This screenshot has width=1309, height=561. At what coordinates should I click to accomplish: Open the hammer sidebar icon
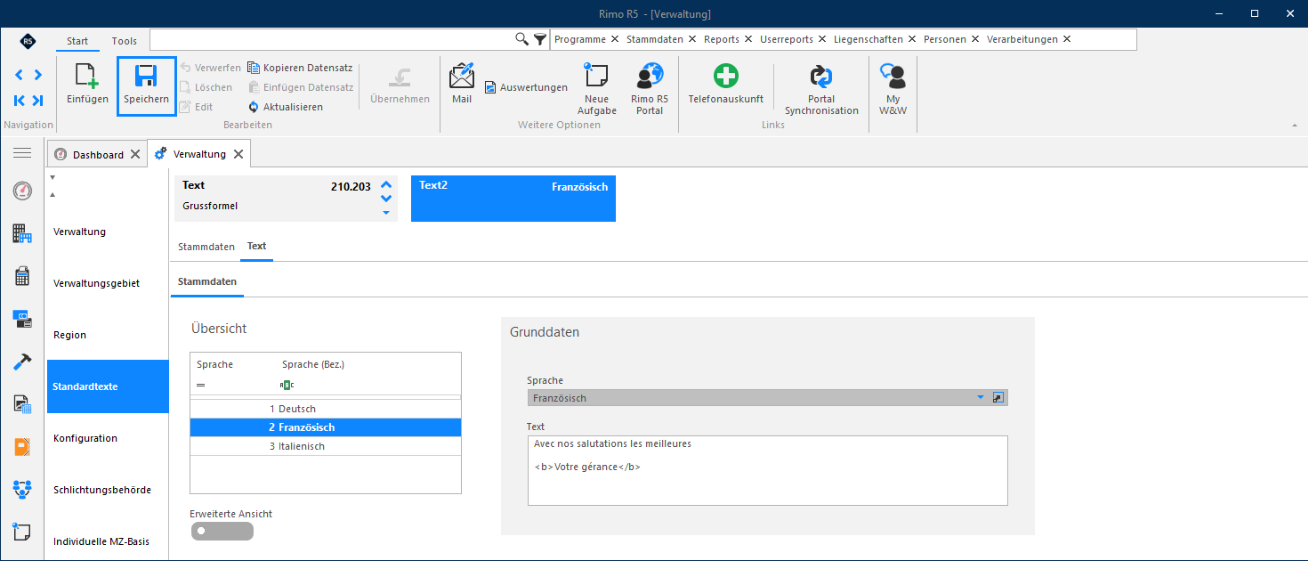[22, 362]
